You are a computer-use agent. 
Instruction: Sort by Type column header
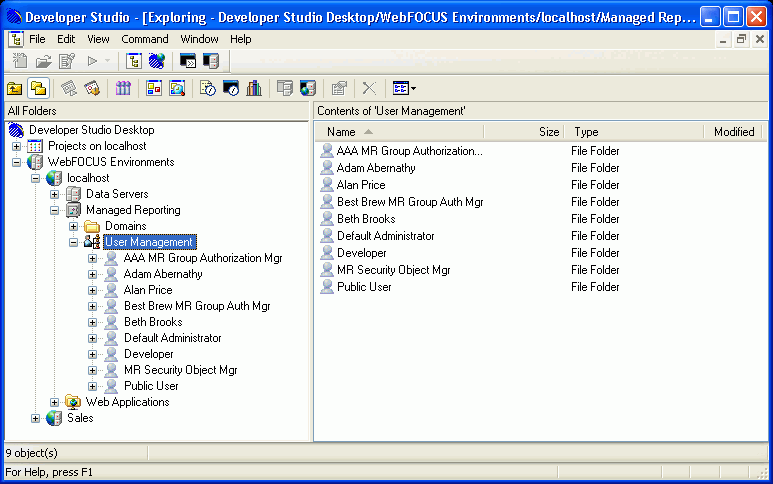pos(633,132)
